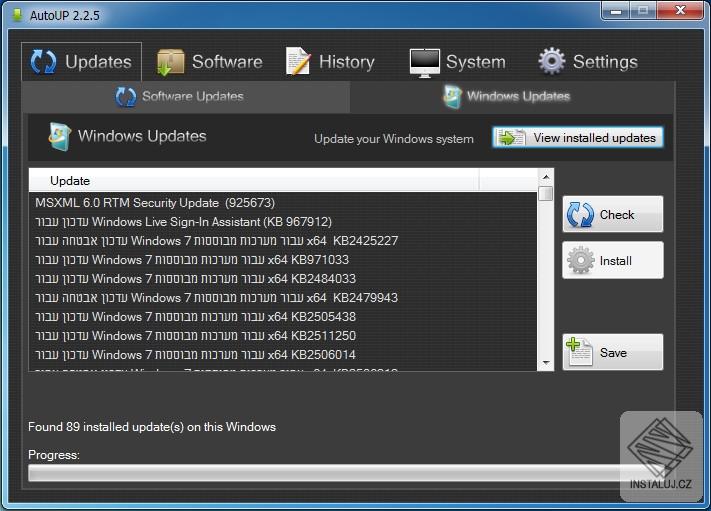Click the blue arrows icon on Check
The width and height of the screenshot is (711, 511).
(580, 215)
